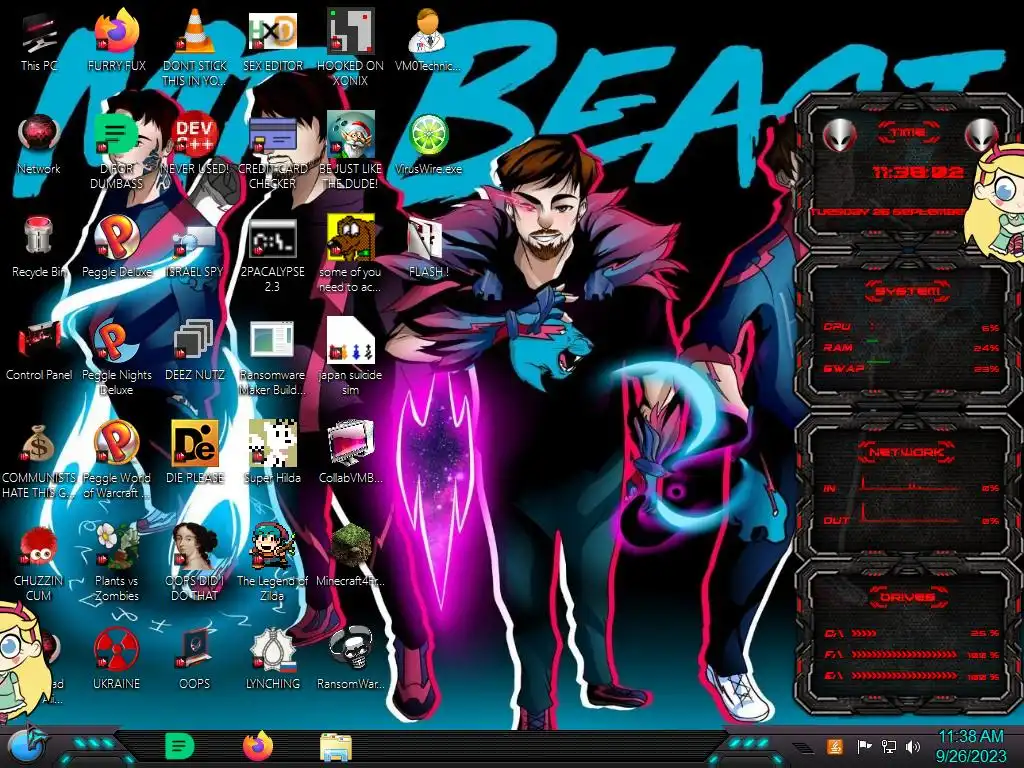1024x768 pixels.
Task: Click the F:\ drive usage bar
Action: (911, 654)
